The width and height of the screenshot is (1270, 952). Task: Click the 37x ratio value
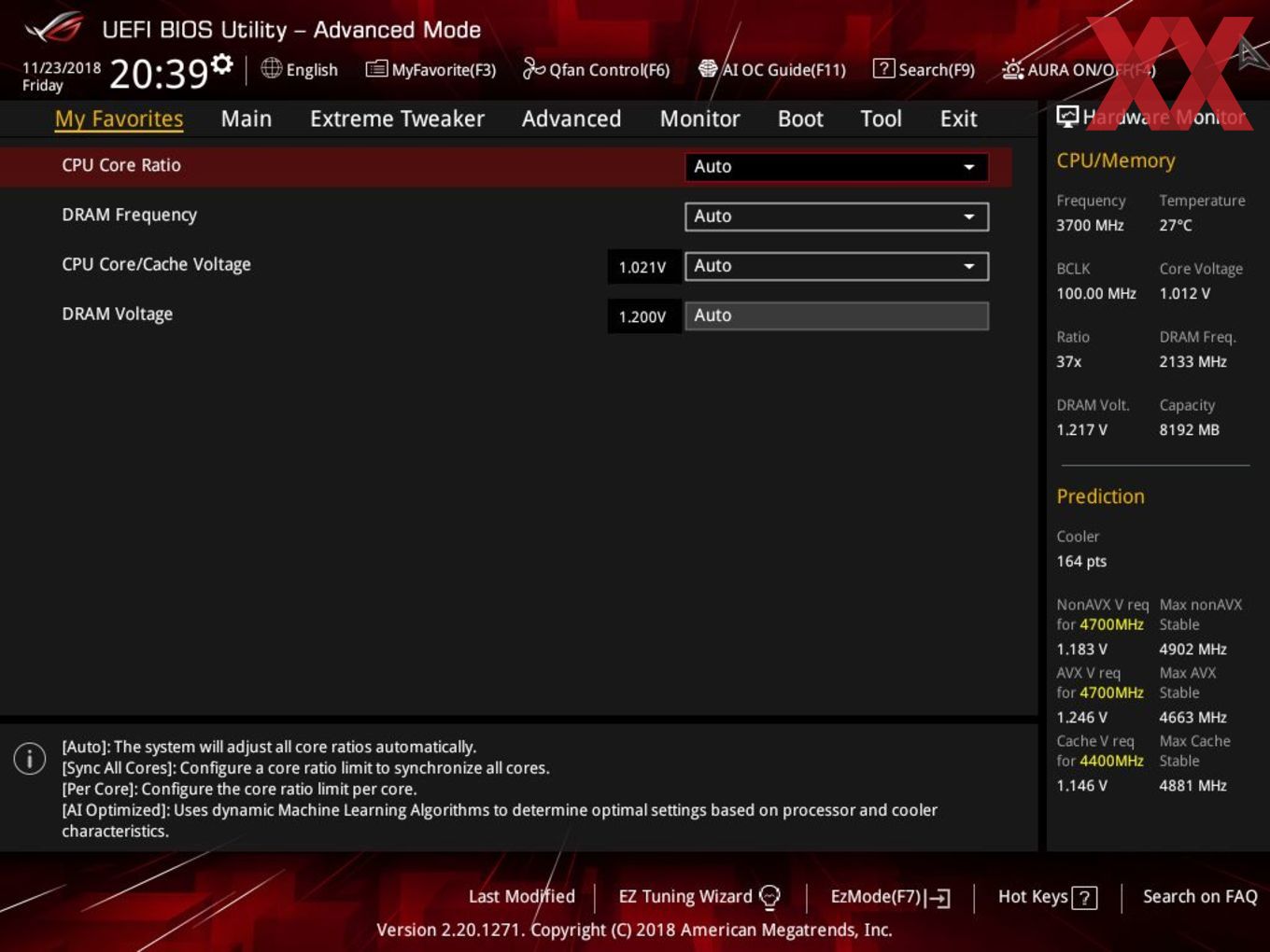[1069, 361]
